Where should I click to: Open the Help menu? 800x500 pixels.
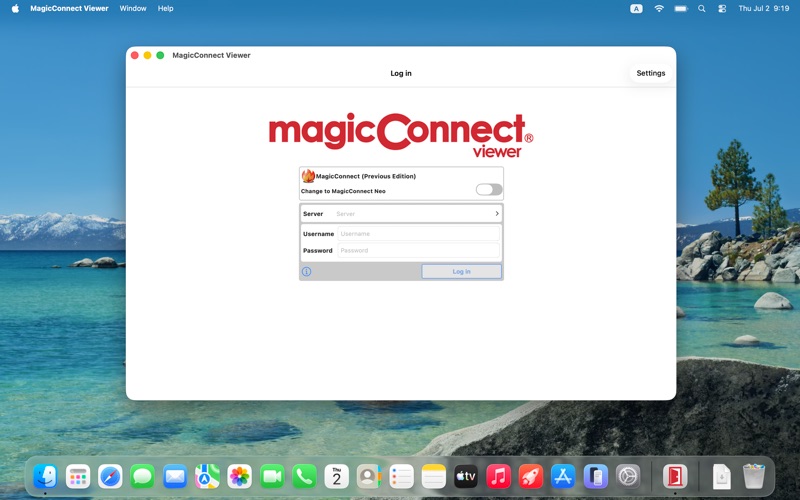point(165,8)
